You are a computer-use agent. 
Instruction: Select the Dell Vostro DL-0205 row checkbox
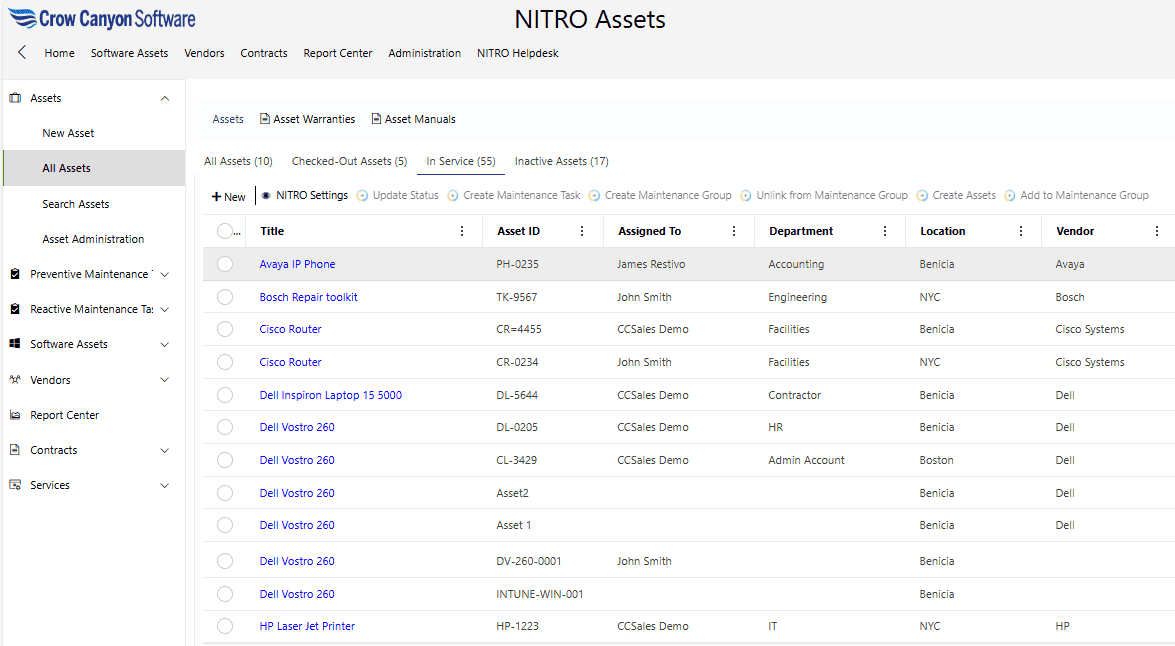(x=225, y=427)
